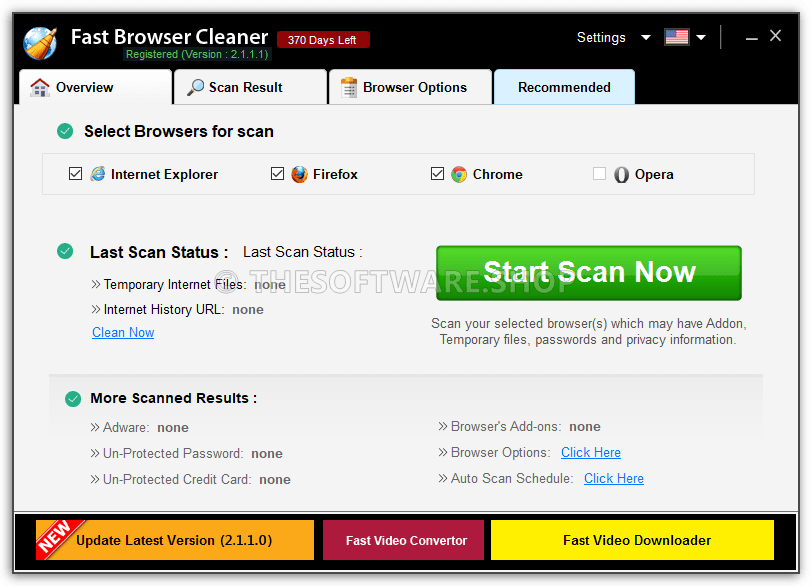Image resolution: width=812 pixels, height=586 pixels.
Task: Click the Un-Protected Password entry
Action: click(x=186, y=453)
